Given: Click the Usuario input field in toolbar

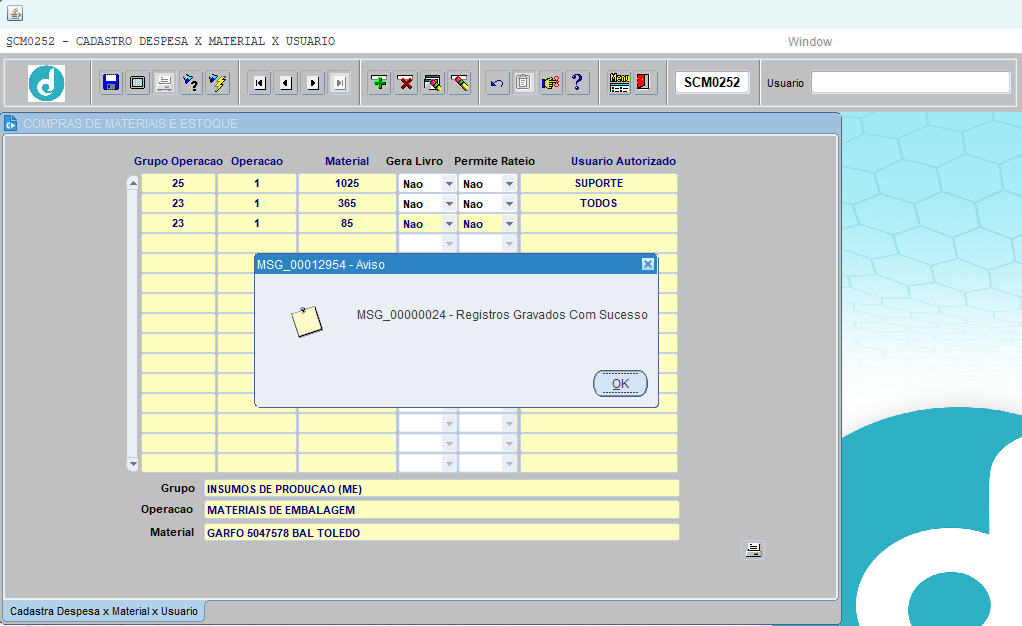Looking at the screenshot, I should 910,83.
